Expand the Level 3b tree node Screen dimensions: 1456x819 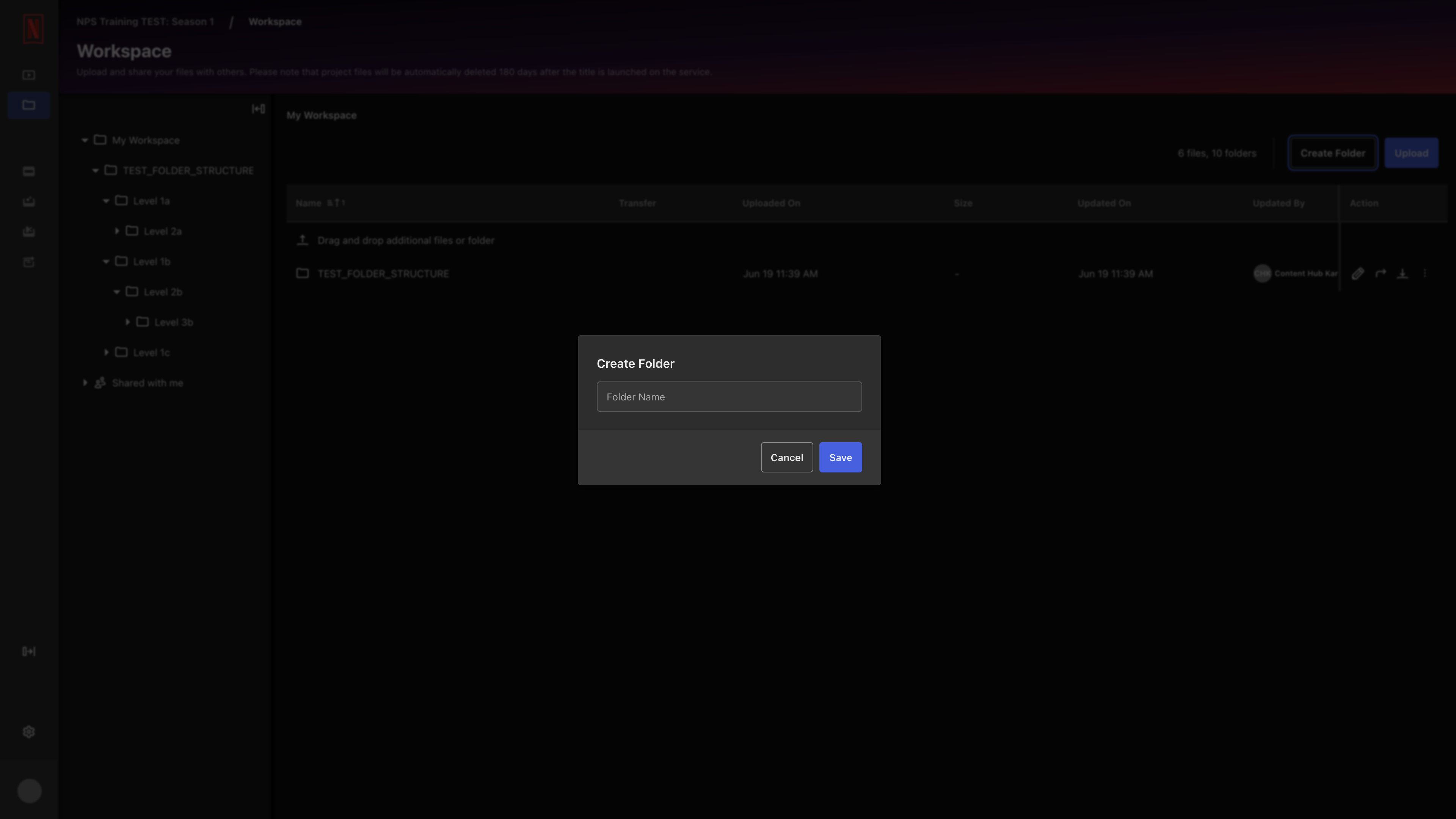[128, 322]
